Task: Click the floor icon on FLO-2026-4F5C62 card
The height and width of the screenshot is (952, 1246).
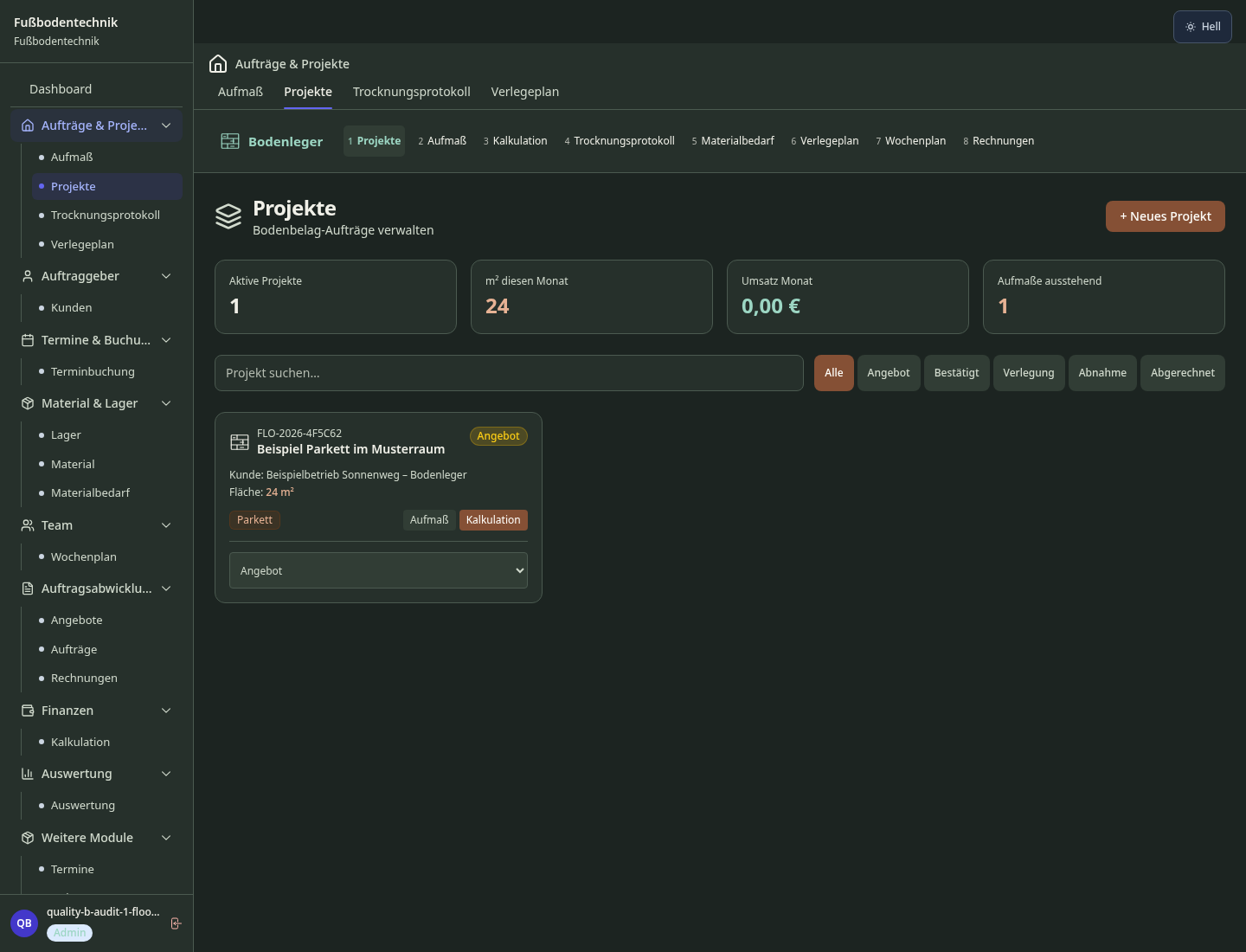Action: 240,441
